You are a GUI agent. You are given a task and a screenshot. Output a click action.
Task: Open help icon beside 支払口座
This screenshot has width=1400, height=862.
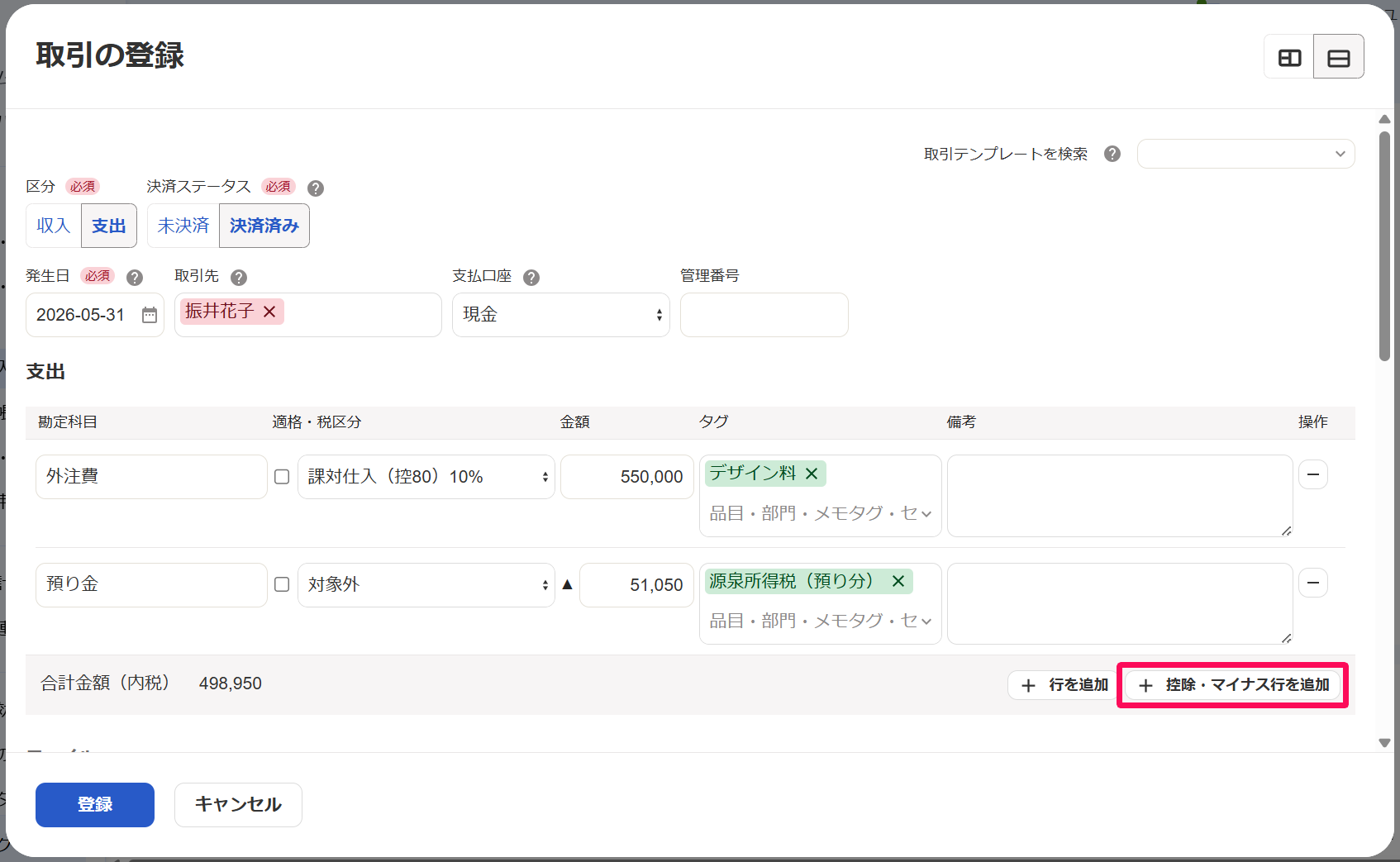click(531, 277)
